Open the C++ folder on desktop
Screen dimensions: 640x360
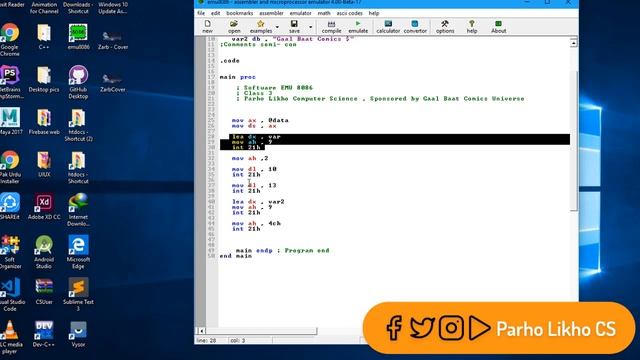pos(44,37)
